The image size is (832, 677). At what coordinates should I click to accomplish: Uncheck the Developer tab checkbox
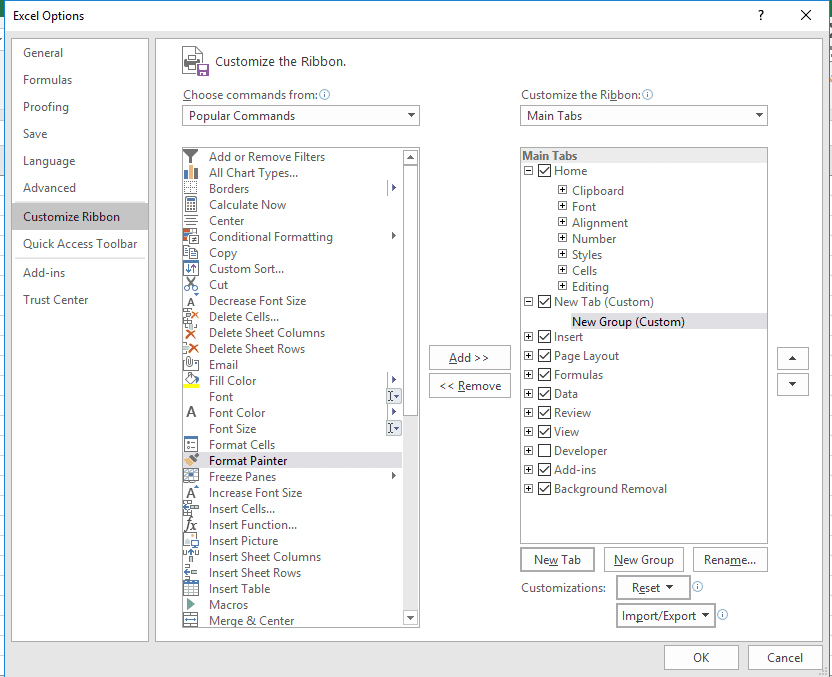[544, 450]
